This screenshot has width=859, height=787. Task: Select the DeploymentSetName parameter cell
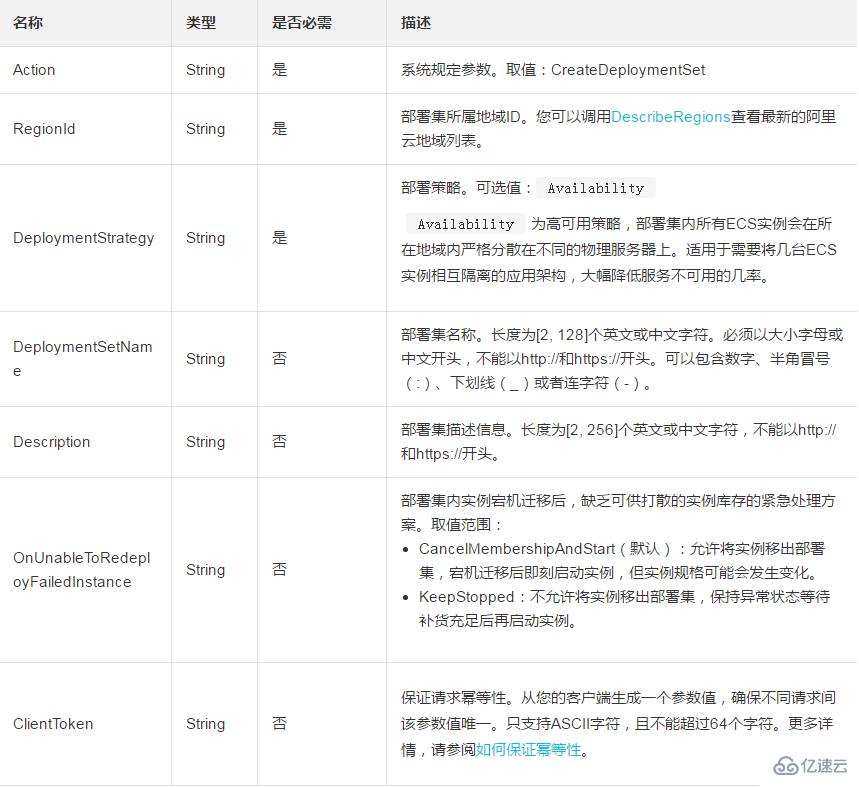click(82, 359)
